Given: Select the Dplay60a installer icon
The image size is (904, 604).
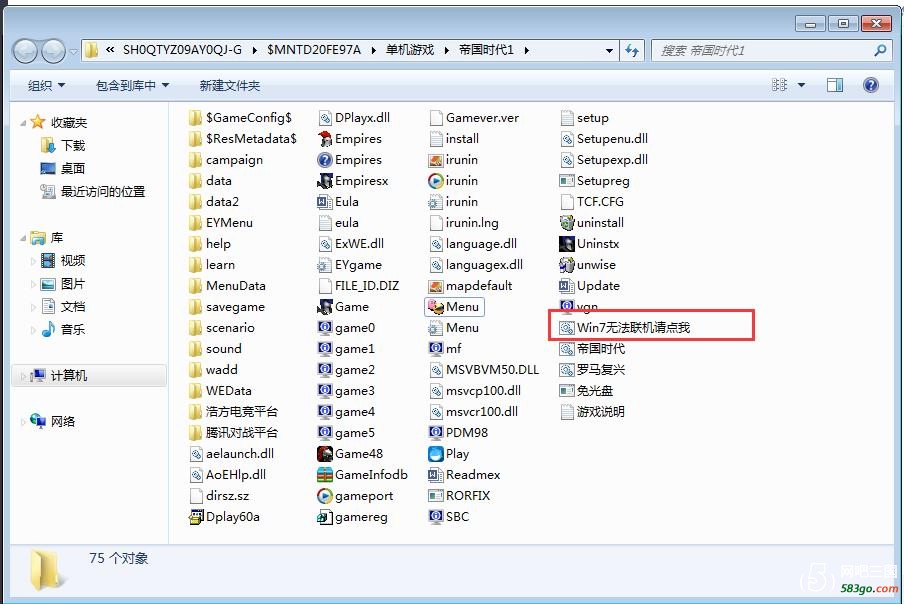Looking at the screenshot, I should tap(196, 517).
